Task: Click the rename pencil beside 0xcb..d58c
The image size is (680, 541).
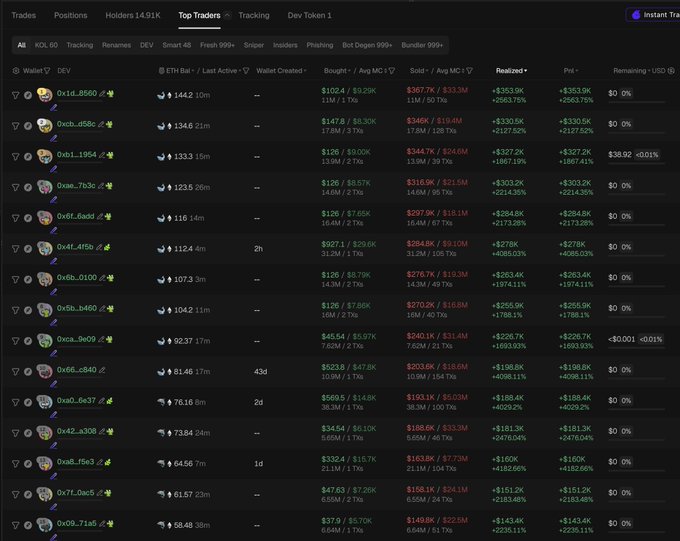Action: tap(101, 124)
